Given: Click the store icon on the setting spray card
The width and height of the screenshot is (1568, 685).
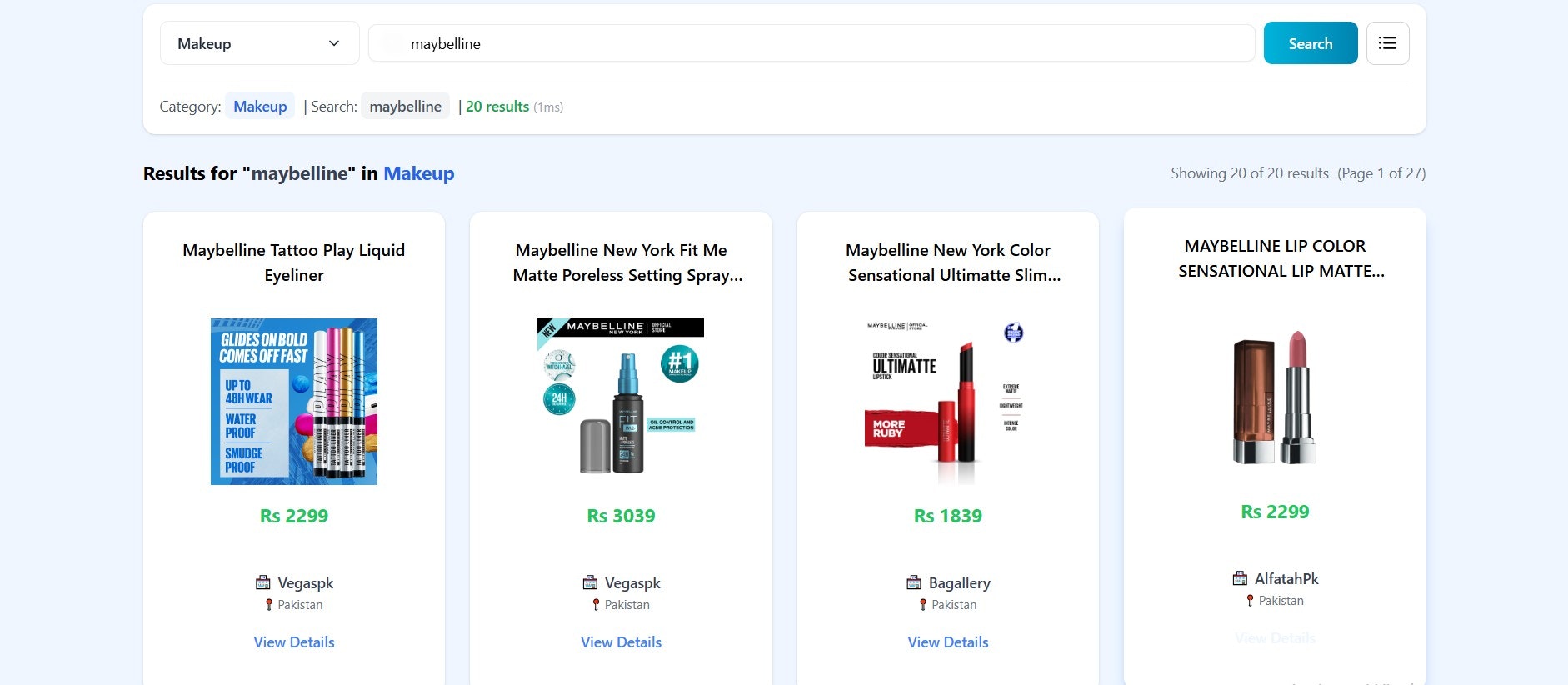Looking at the screenshot, I should [x=590, y=582].
